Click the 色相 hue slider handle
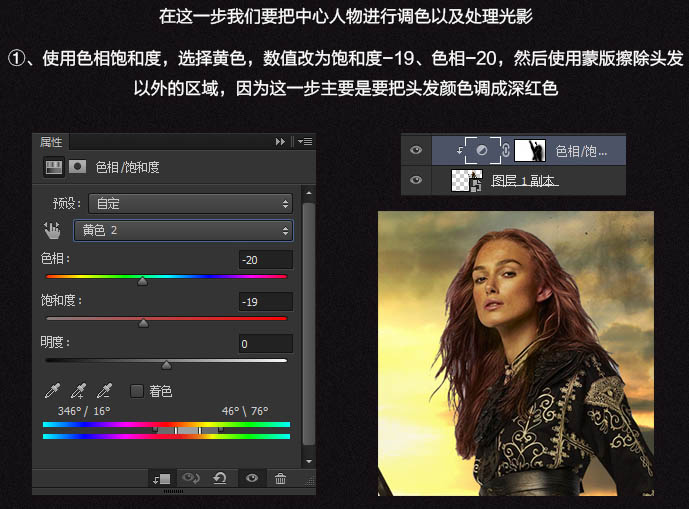Screen dimensions: 689x509 [142, 281]
